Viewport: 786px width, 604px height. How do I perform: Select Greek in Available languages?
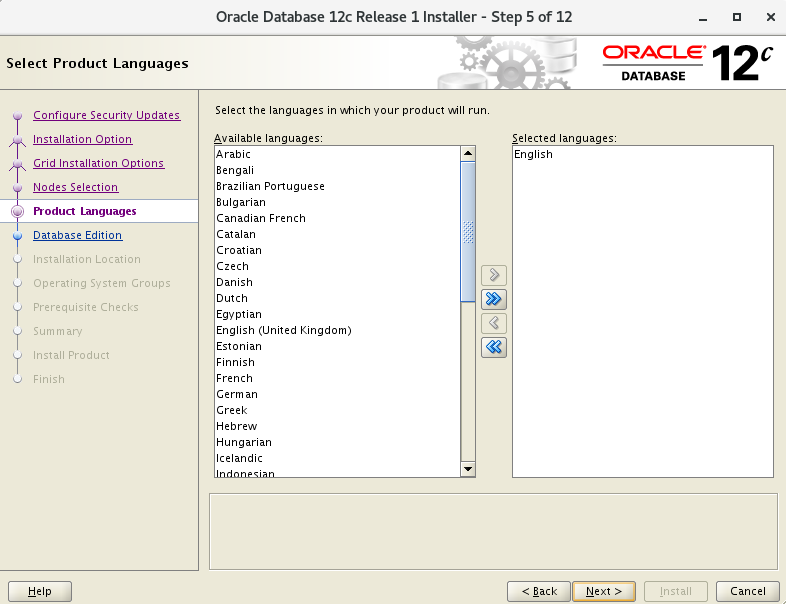click(x=337, y=411)
